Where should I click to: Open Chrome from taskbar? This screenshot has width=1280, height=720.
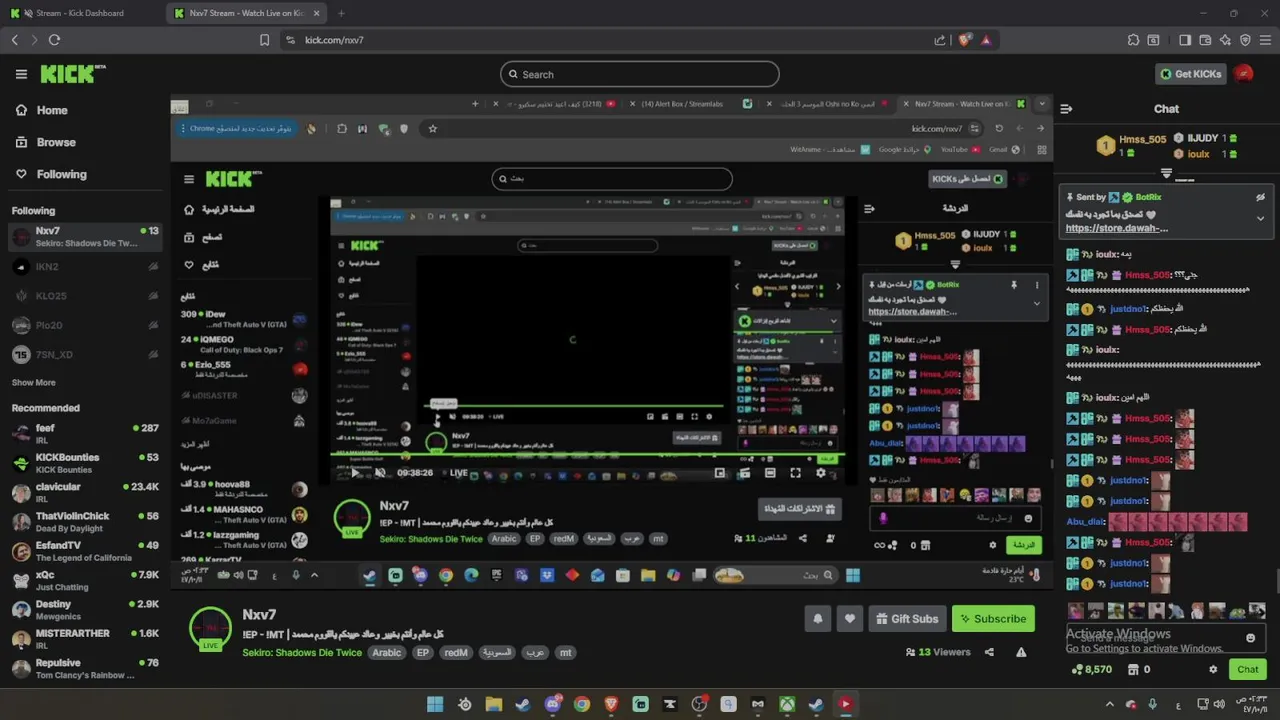pyautogui.click(x=581, y=704)
